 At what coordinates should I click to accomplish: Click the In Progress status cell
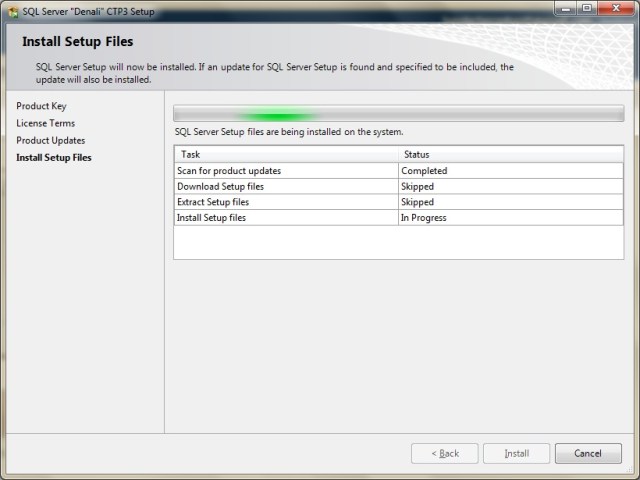pyautogui.click(x=424, y=217)
